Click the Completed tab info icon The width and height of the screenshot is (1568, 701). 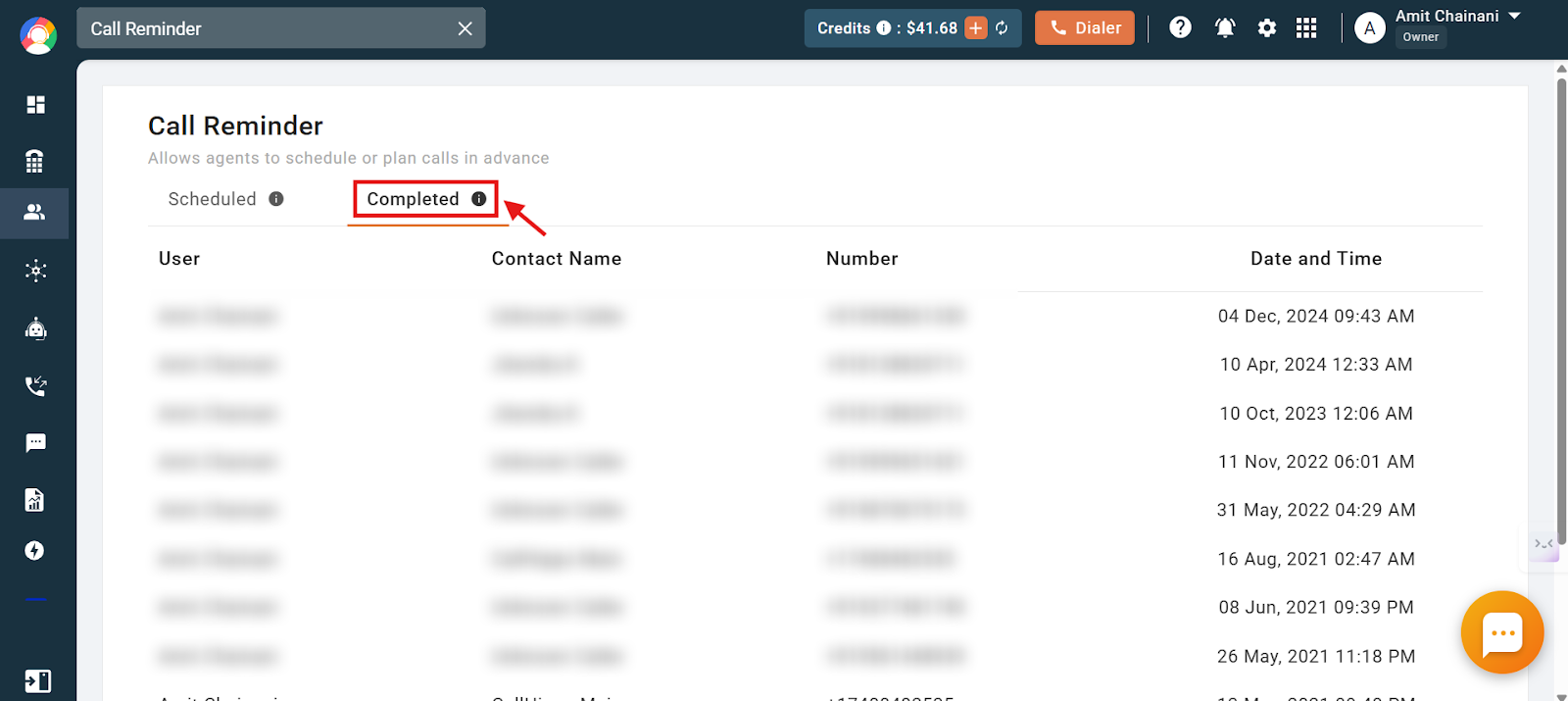pos(479,198)
